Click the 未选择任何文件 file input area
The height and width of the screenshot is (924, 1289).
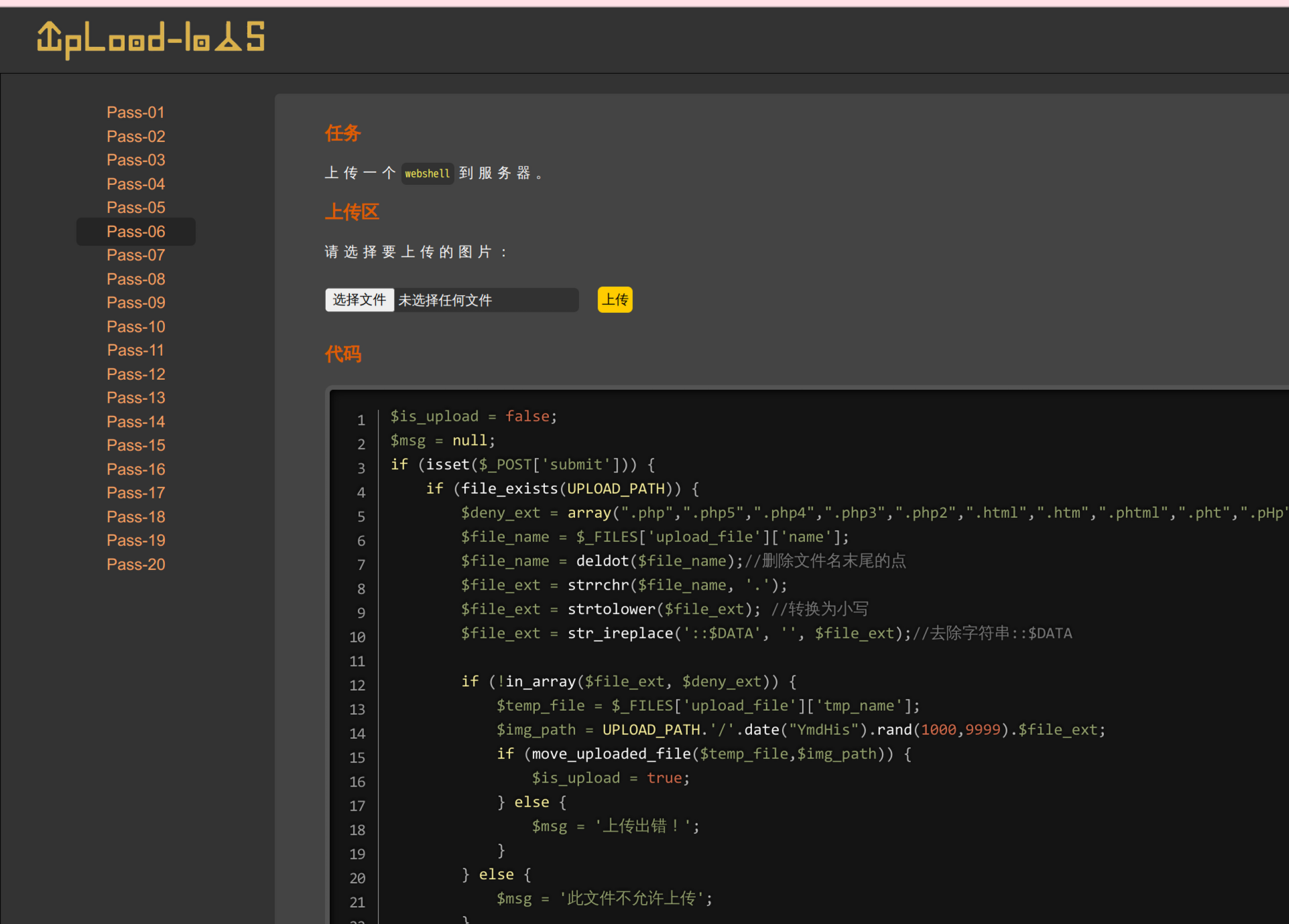(x=485, y=300)
